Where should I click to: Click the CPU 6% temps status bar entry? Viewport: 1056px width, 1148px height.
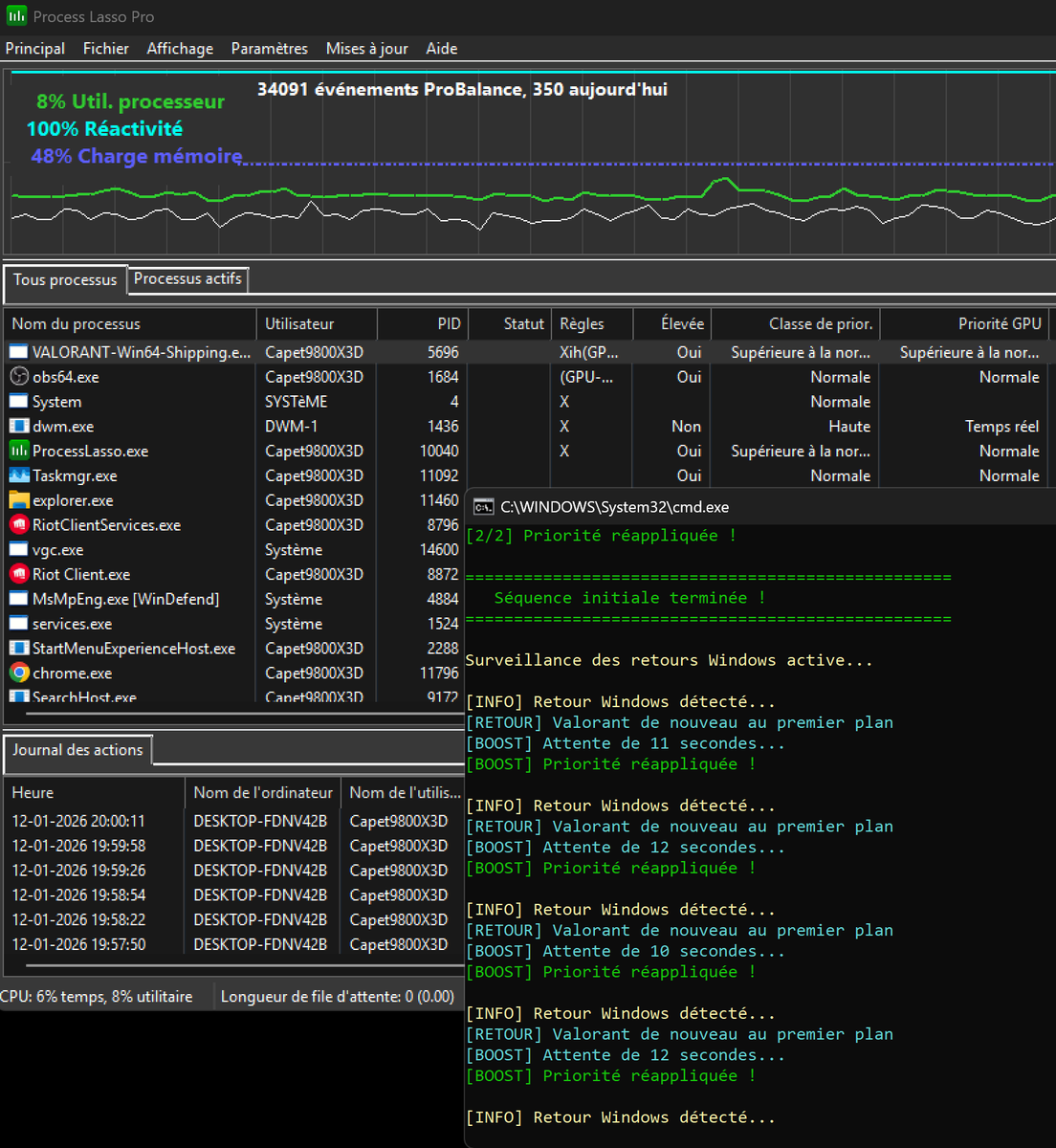pyautogui.click(x=97, y=996)
